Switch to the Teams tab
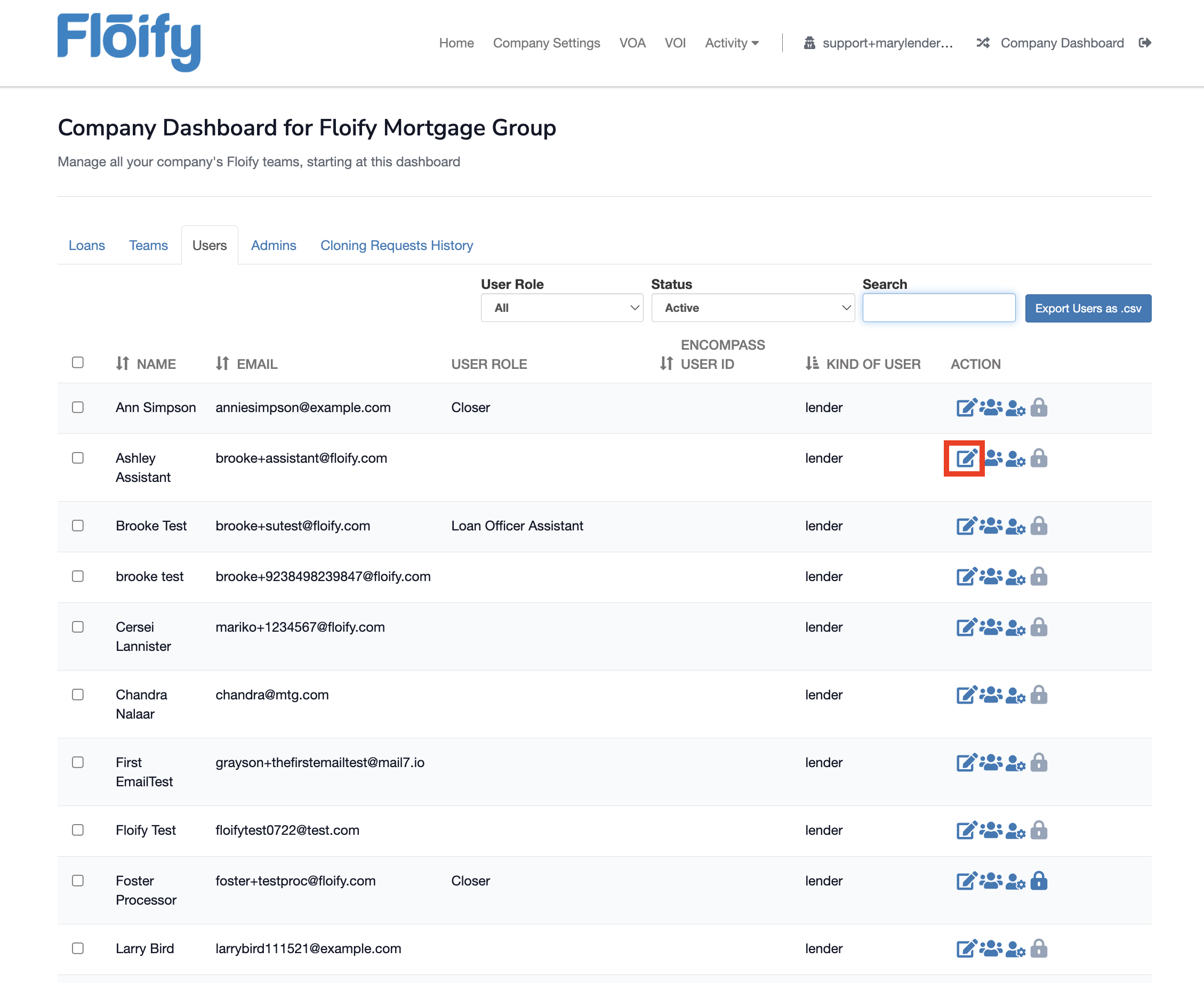The height and width of the screenshot is (983, 1204). tap(148, 245)
